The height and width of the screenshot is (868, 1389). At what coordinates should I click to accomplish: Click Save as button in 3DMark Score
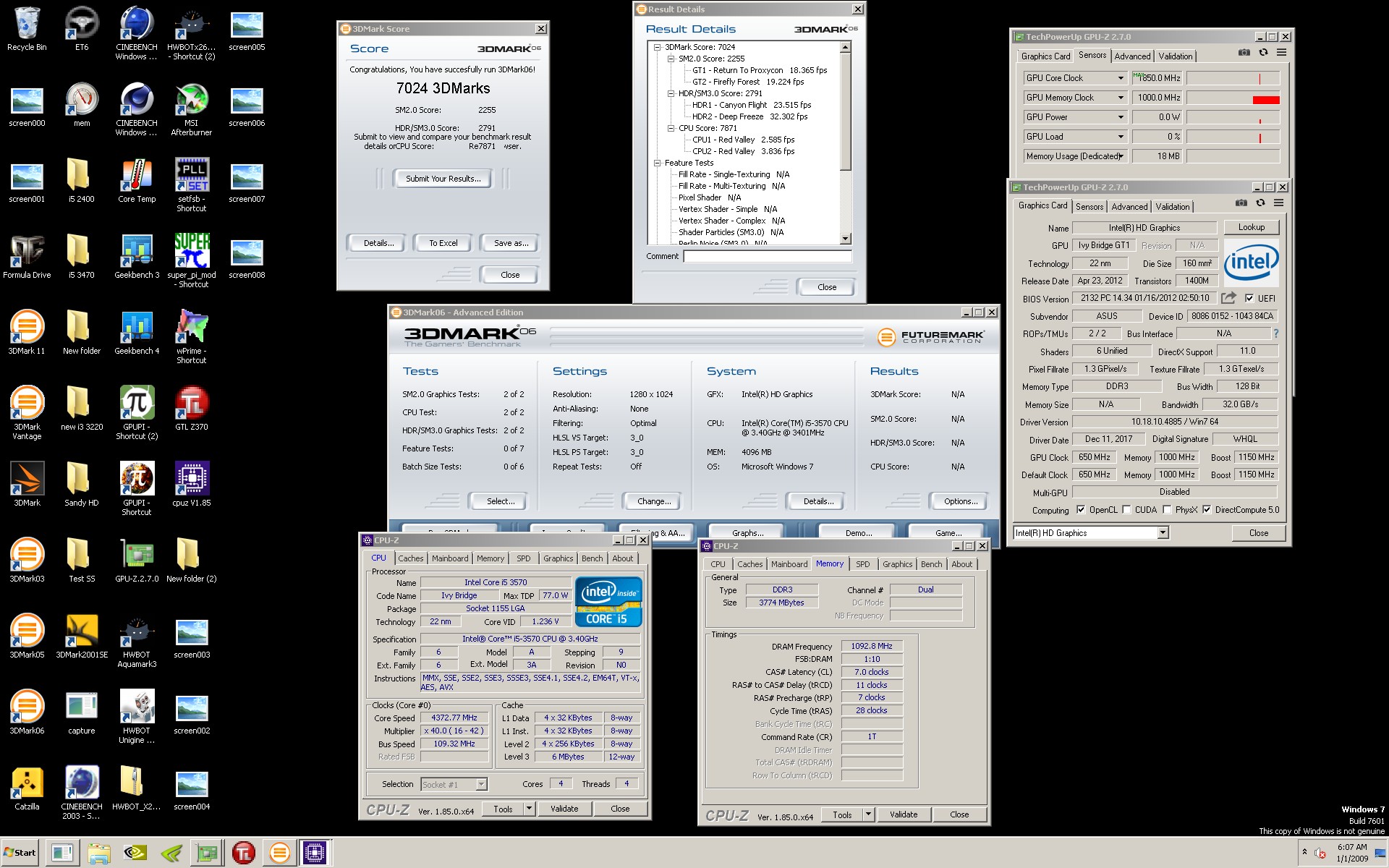511,243
